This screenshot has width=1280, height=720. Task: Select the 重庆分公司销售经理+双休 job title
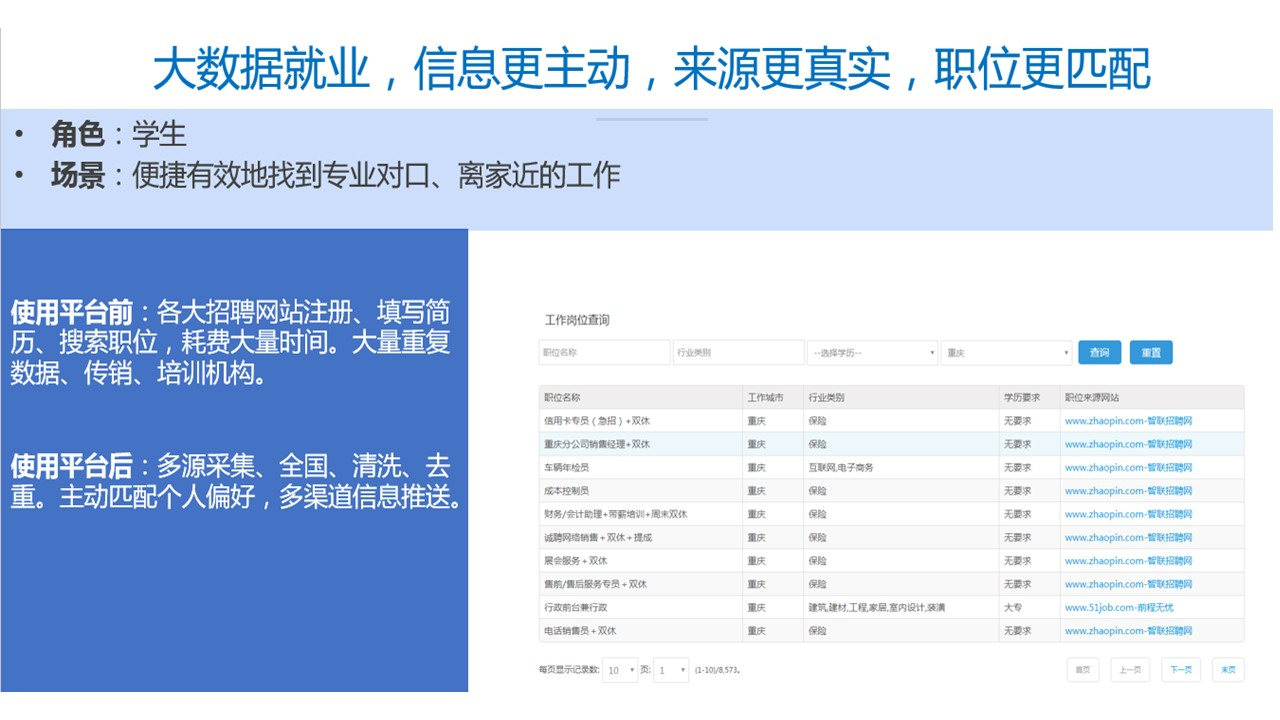[x=597, y=444]
